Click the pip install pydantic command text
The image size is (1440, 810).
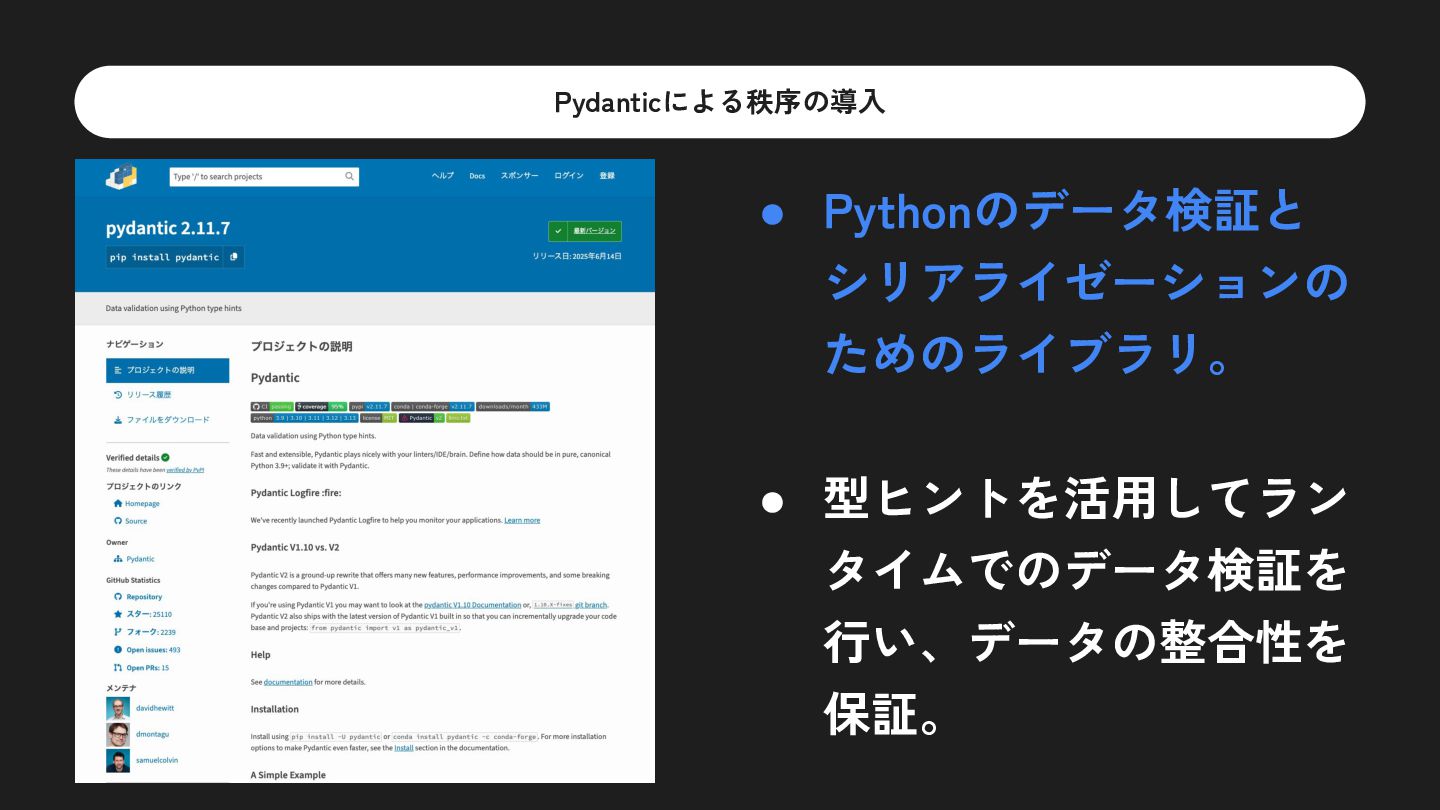click(x=165, y=257)
